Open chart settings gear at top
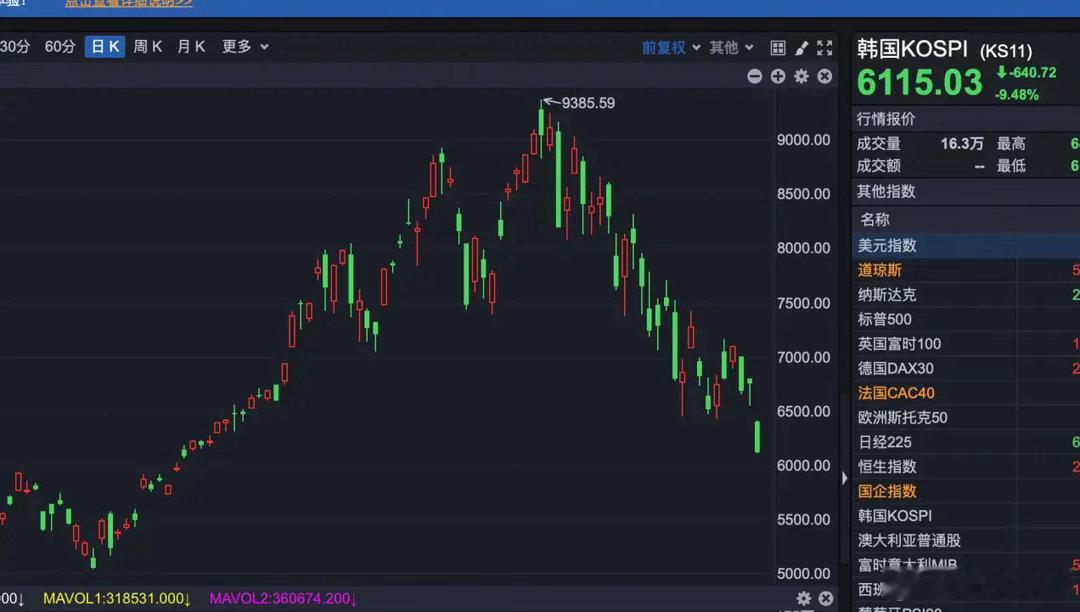Screen dimensions: 1080x612 point(801,76)
